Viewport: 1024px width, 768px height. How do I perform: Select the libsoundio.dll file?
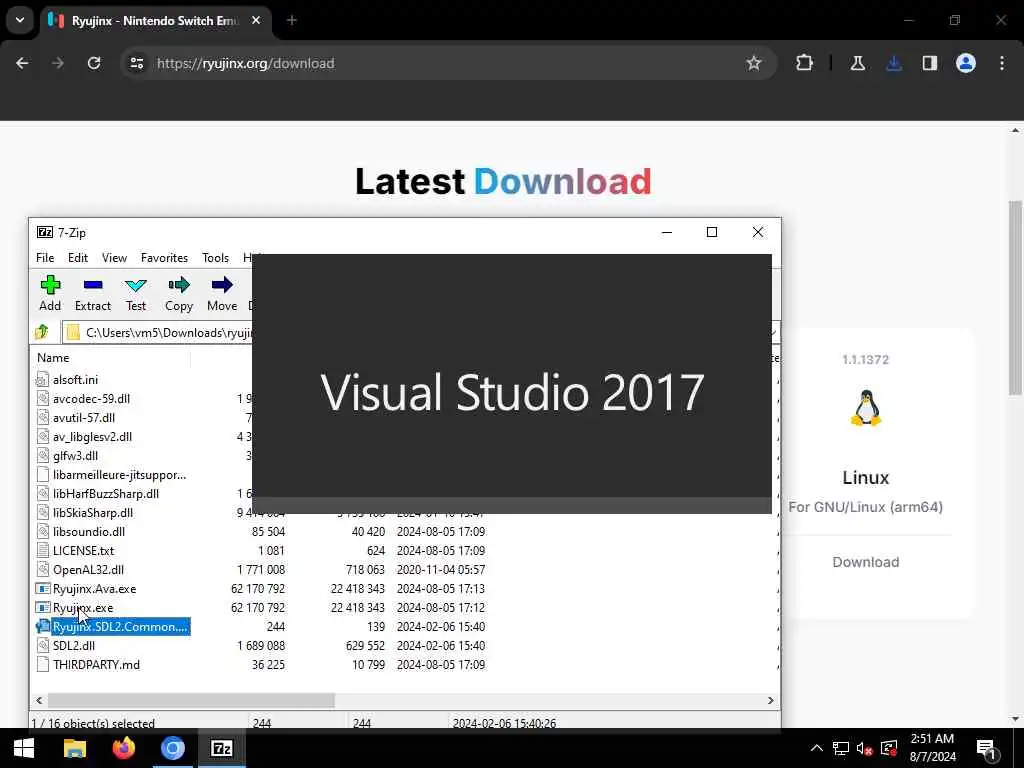point(89,532)
